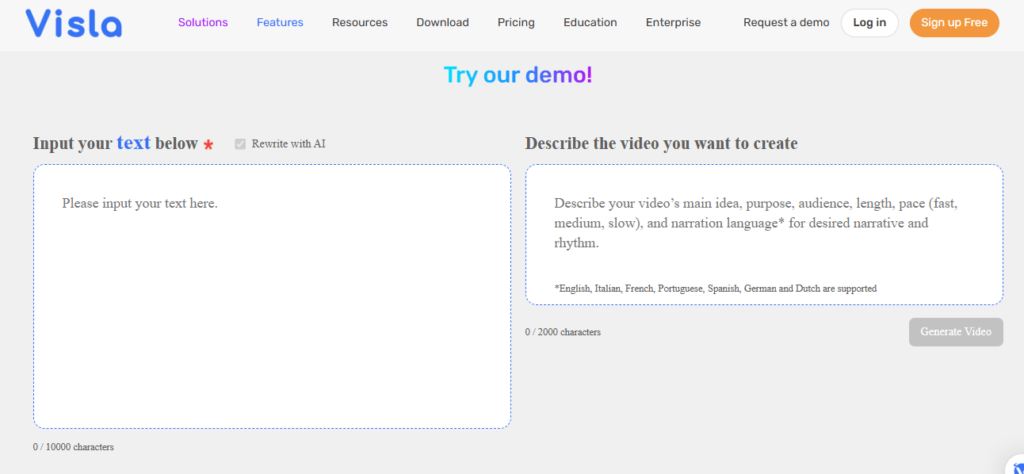
Task: Focus the video description text area
Action: click(764, 234)
